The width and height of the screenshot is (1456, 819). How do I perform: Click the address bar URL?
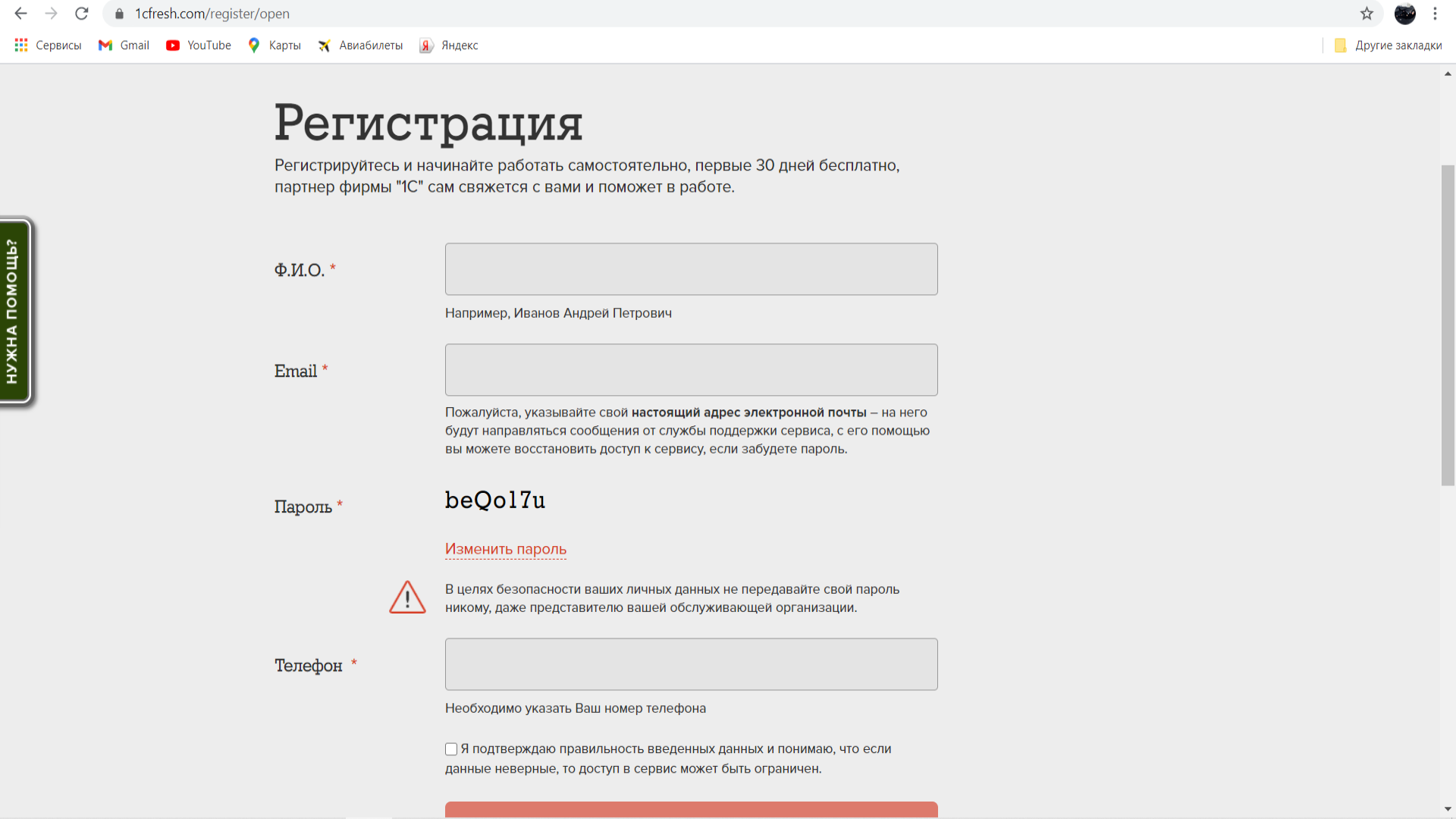212,14
